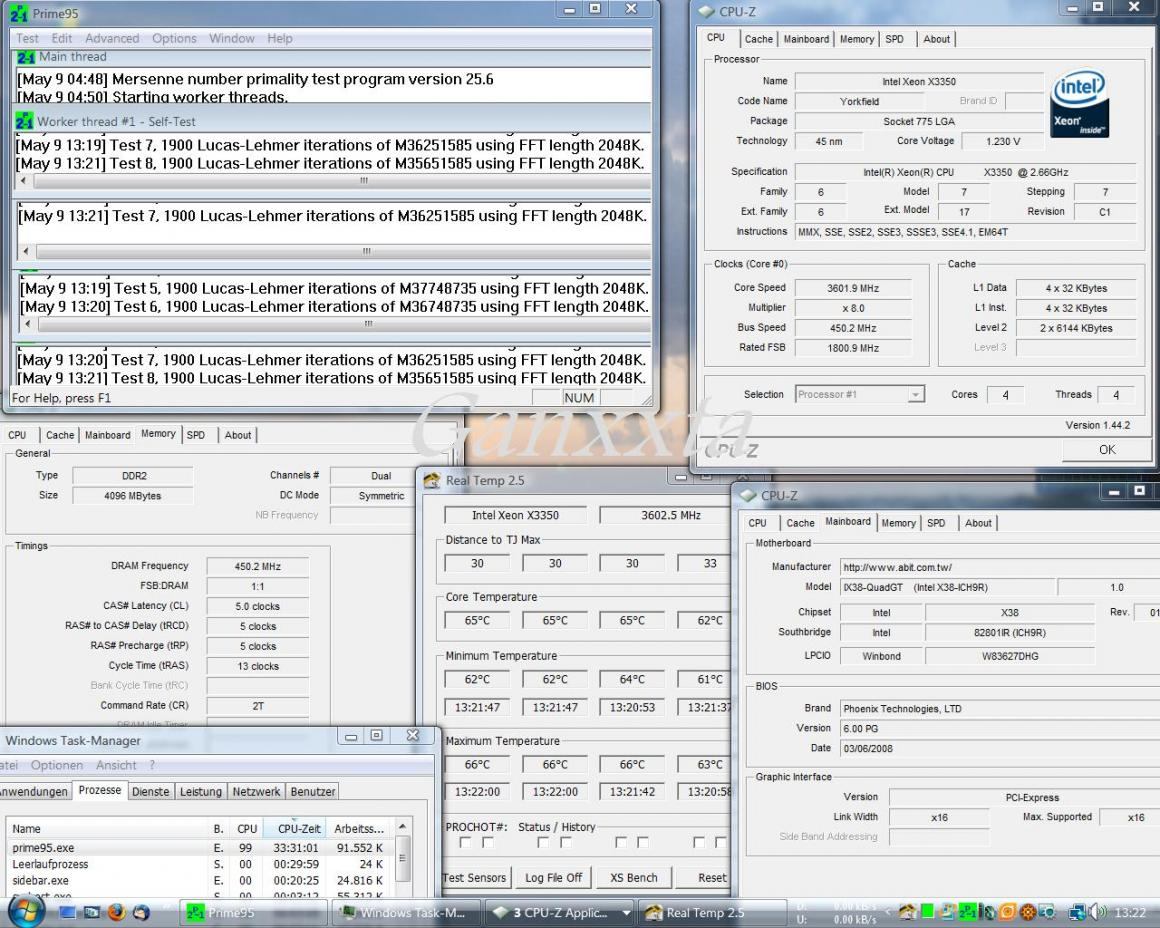Tick the rightmost PROCHOT# Status/History checkbox
The image size is (1160, 928).
point(721,843)
